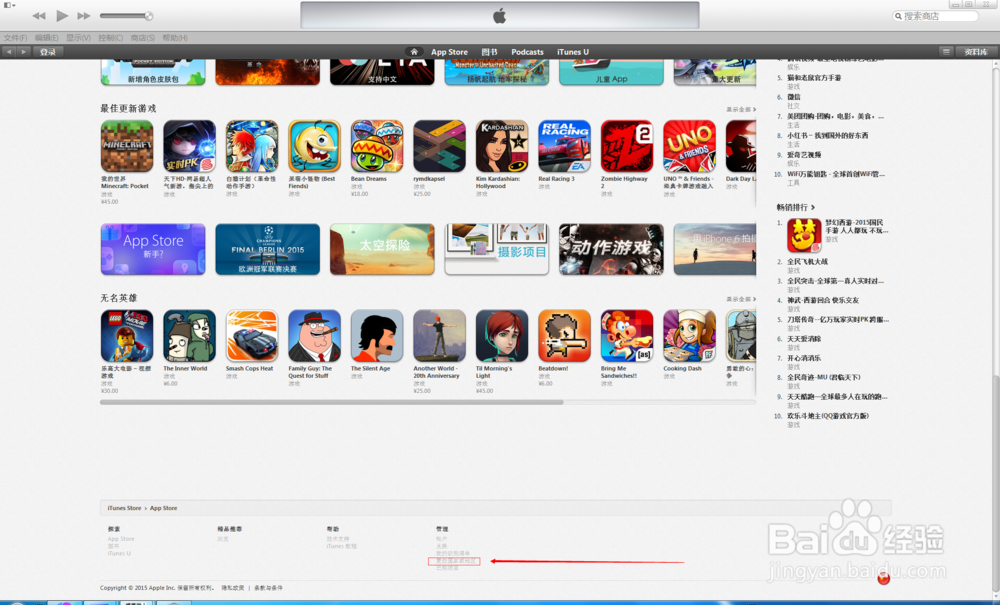Open the Best Fiends app icon

point(314,146)
